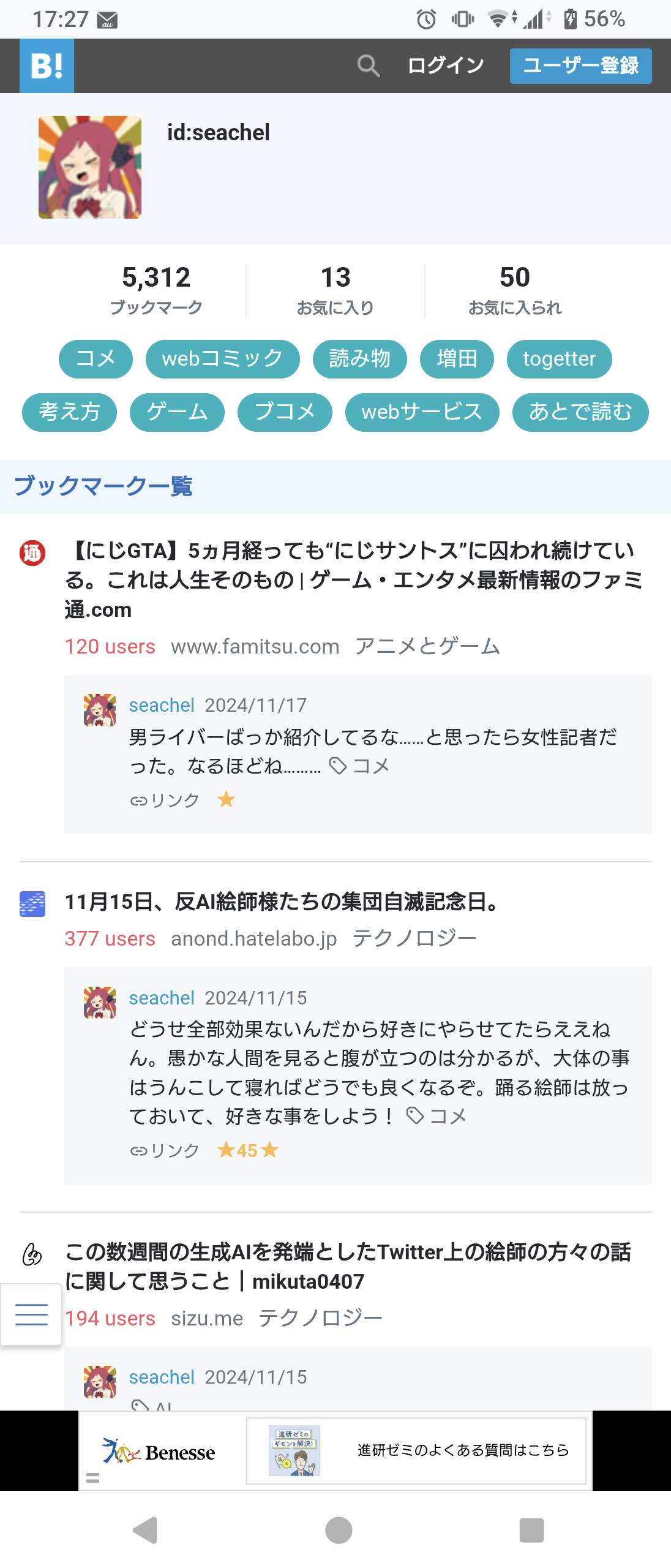Click the famitsu favicon beside the first bookmark
The image size is (671, 1568).
point(32,553)
